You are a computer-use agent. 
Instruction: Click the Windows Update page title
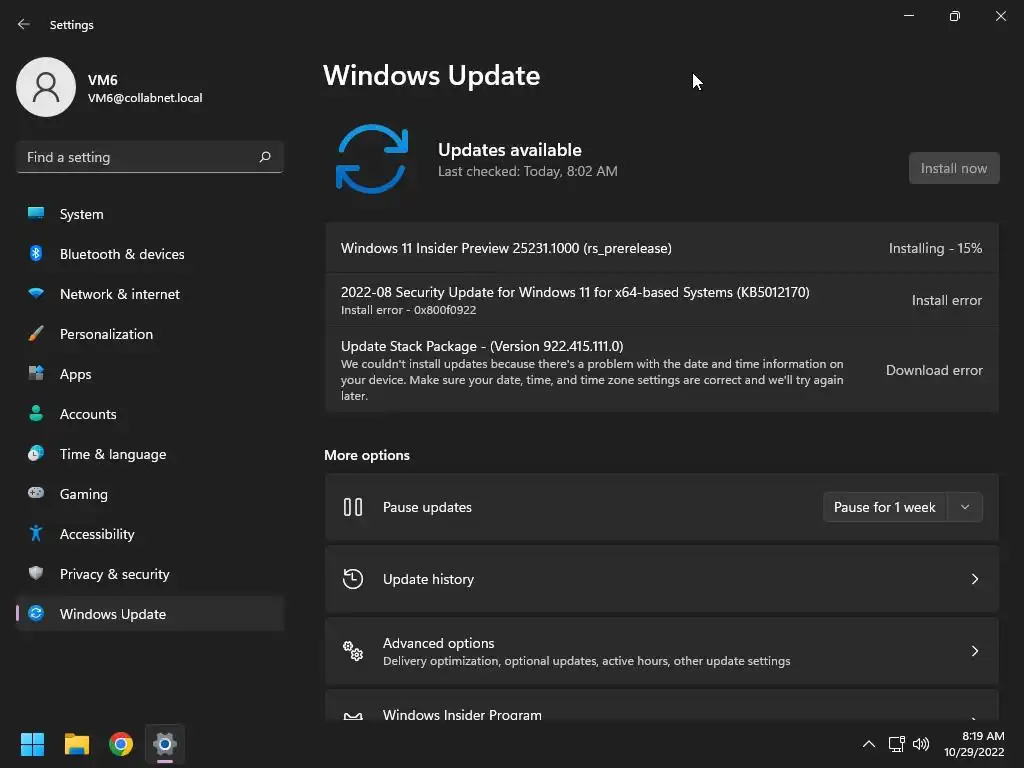click(432, 75)
